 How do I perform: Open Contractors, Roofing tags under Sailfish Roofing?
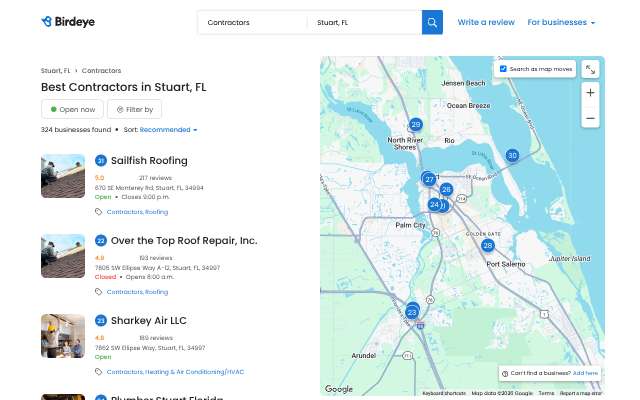pos(138,212)
